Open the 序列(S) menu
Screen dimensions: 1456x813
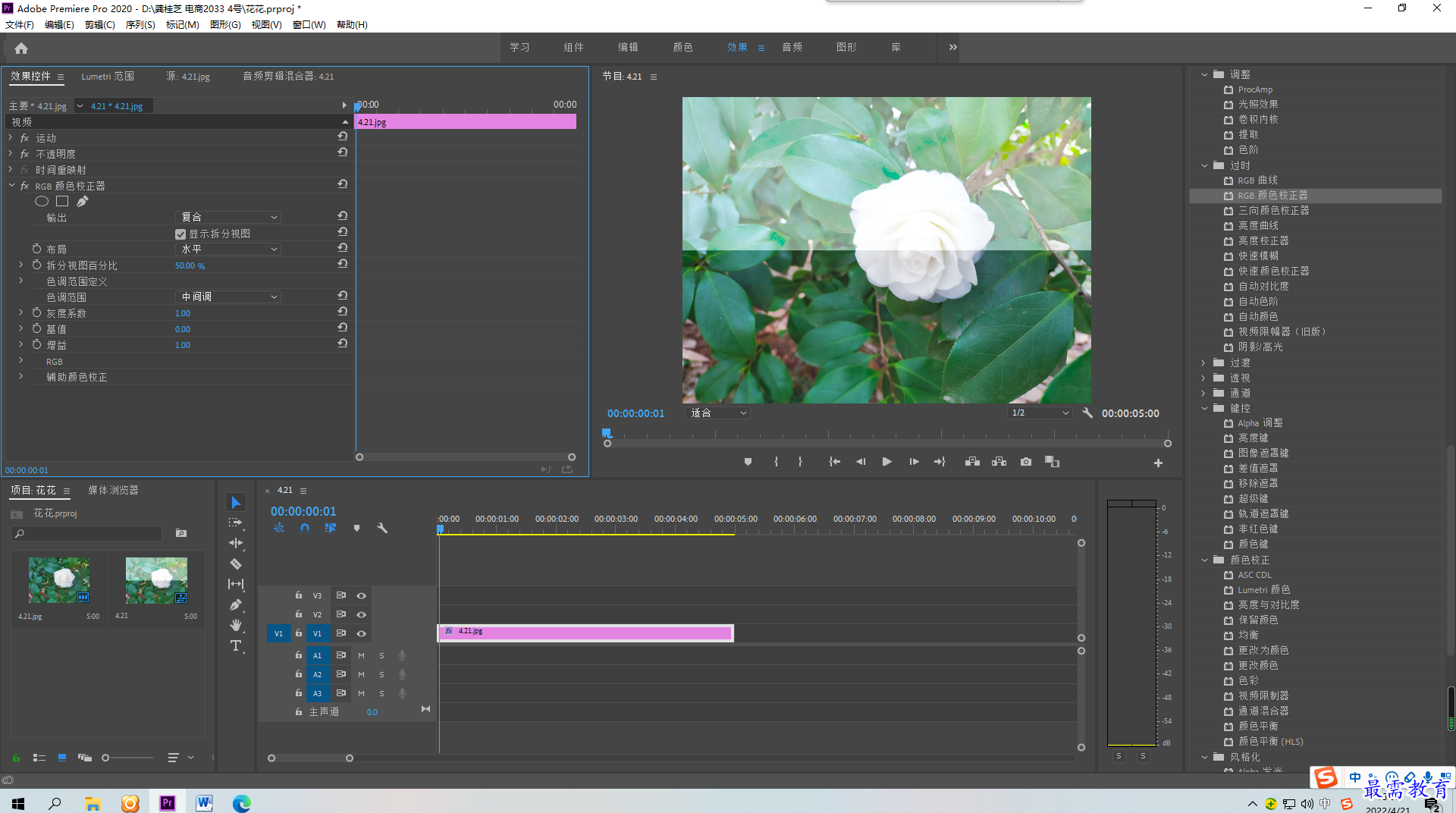tap(140, 25)
